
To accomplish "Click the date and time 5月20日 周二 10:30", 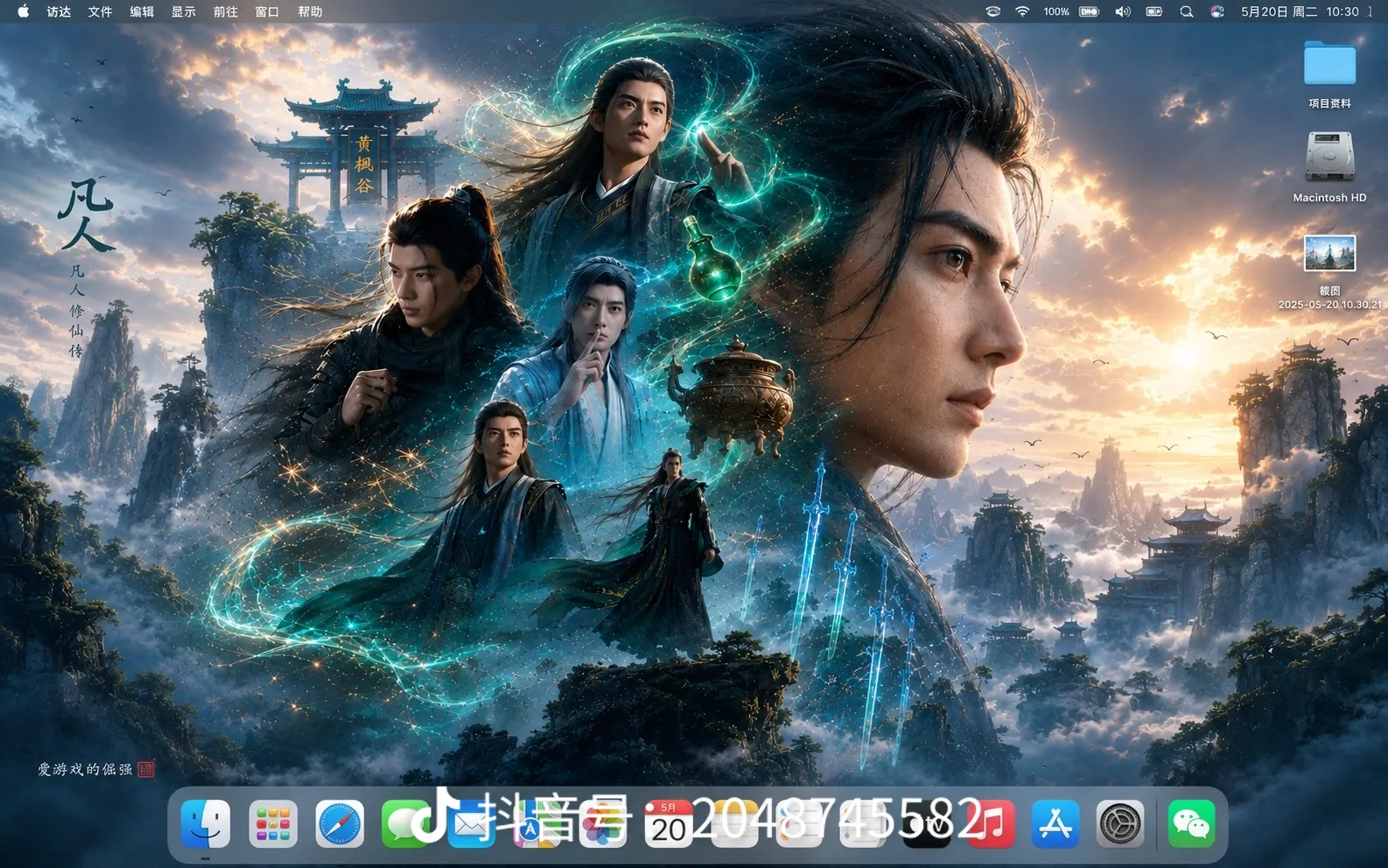I will [1300, 11].
